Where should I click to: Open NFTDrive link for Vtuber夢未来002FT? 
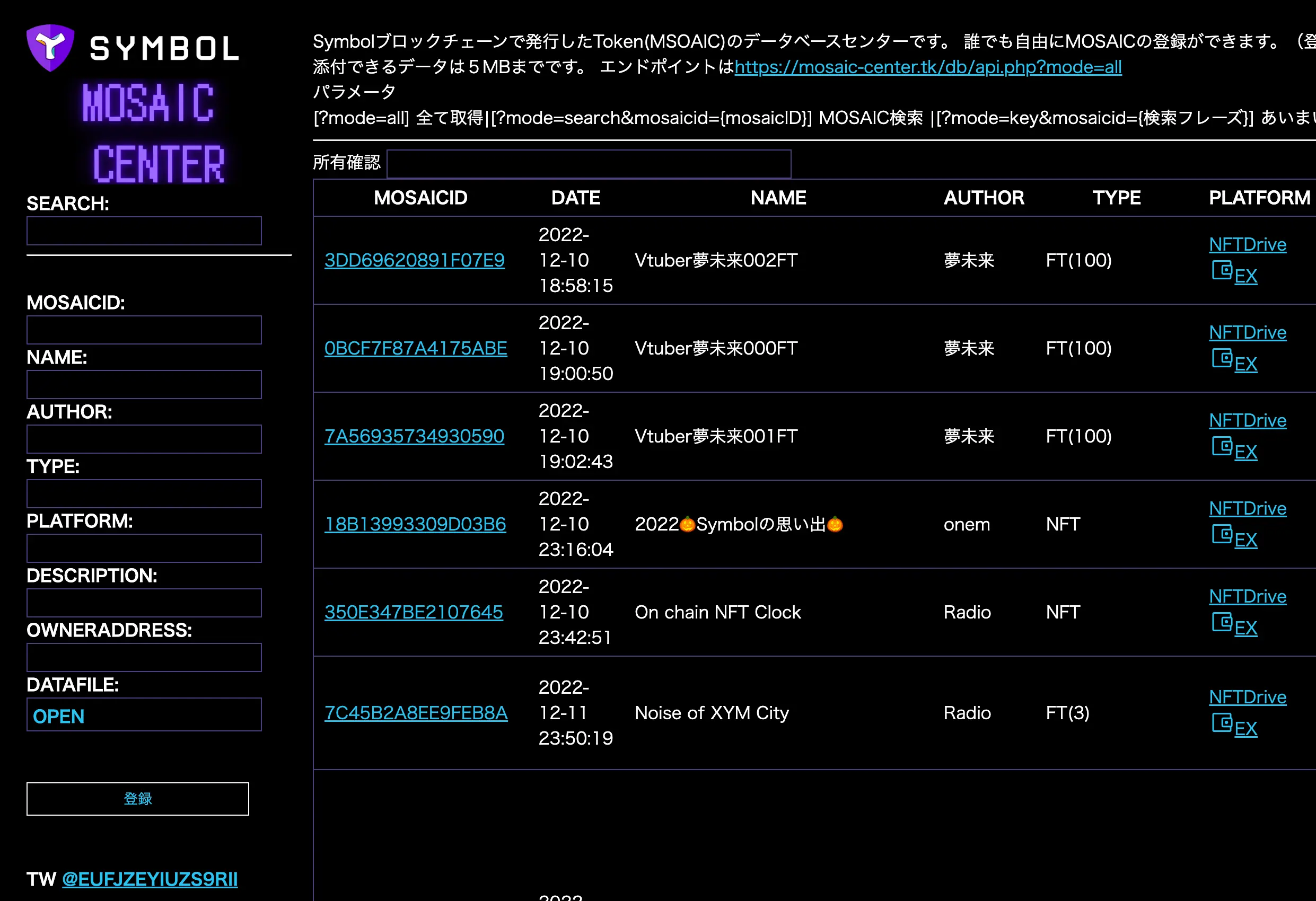1248,244
